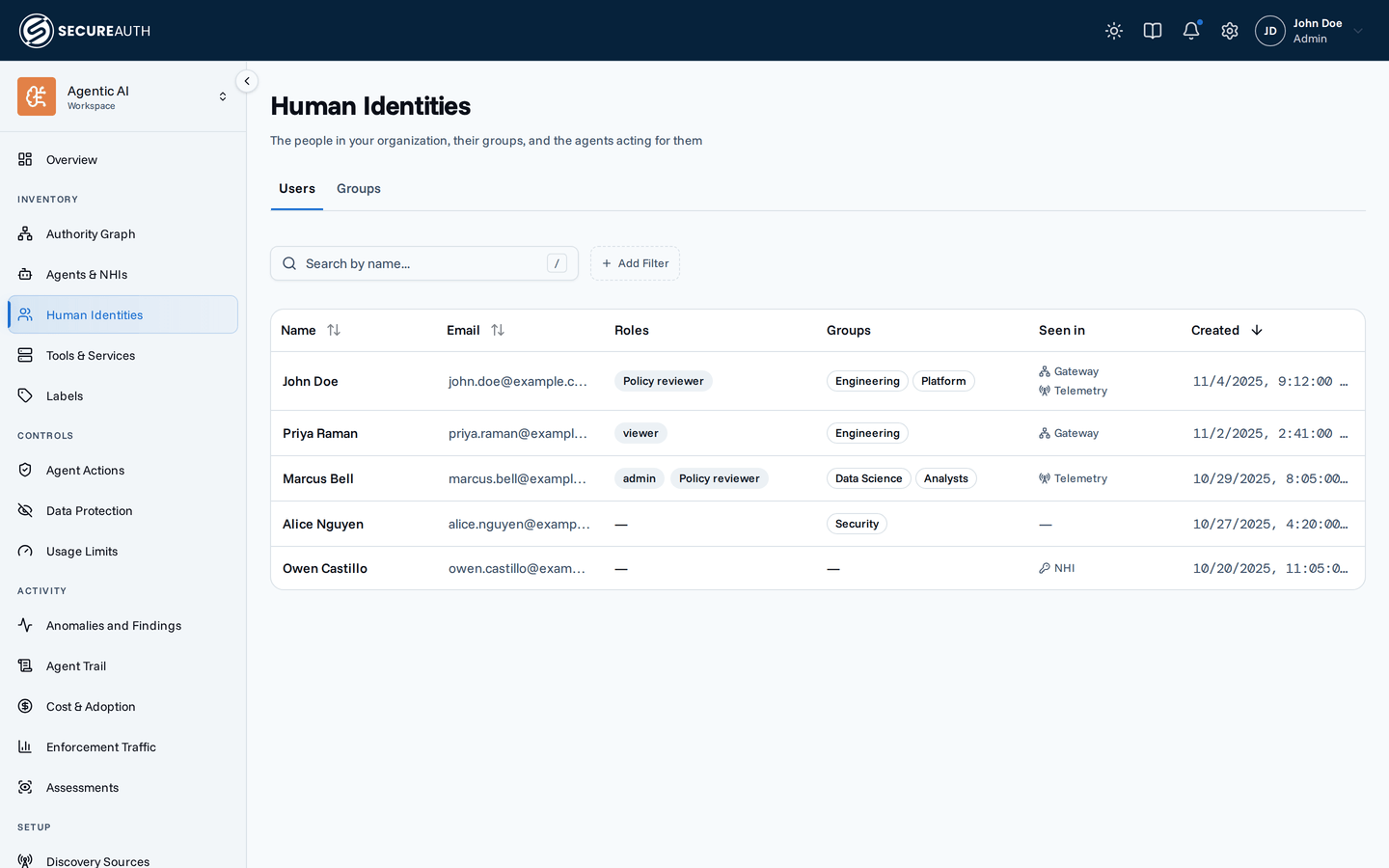The height and width of the screenshot is (868, 1389).
Task: Open the John Doe user row
Action: 818,382
